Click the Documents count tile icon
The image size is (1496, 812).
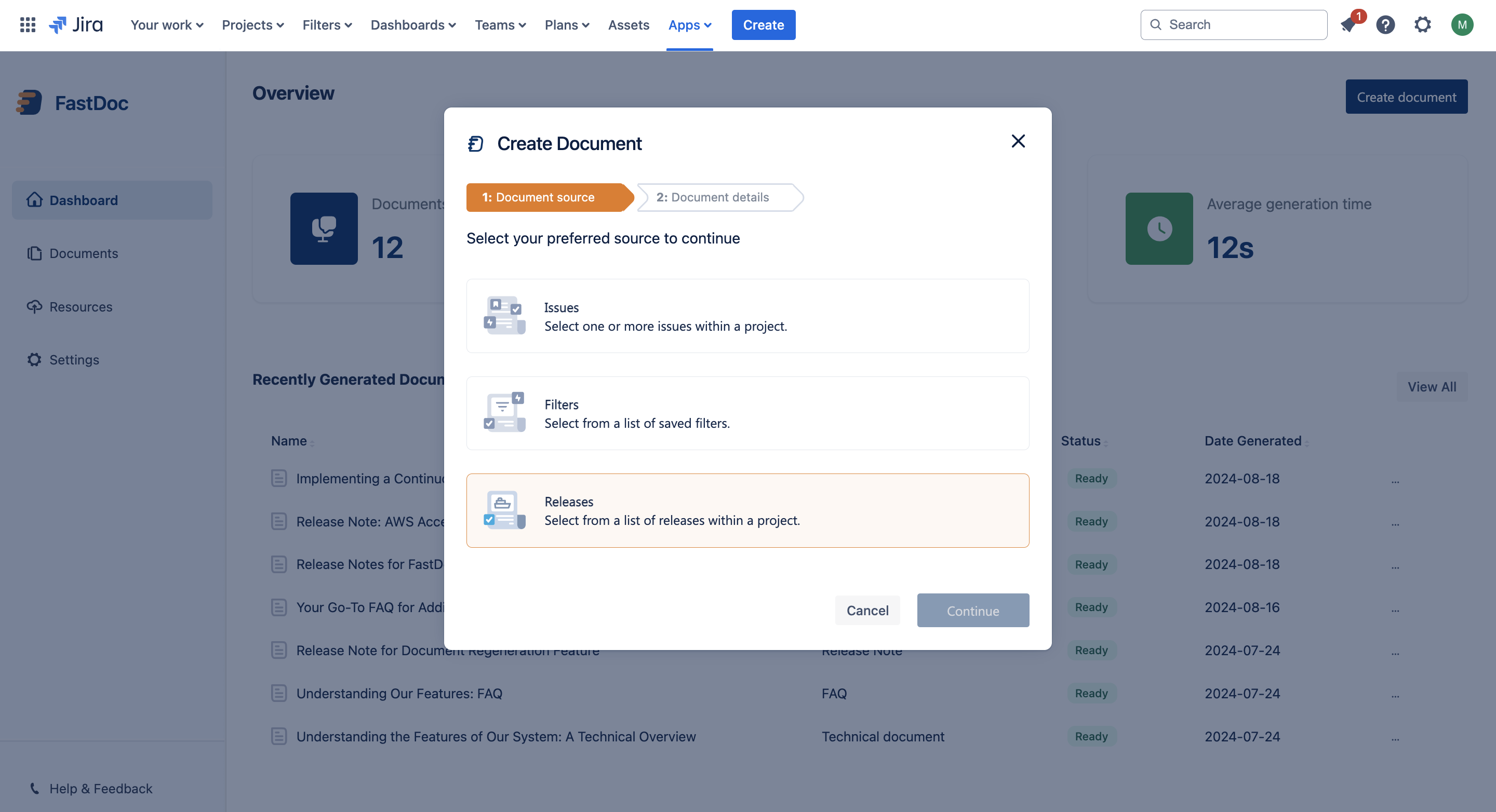tap(324, 228)
